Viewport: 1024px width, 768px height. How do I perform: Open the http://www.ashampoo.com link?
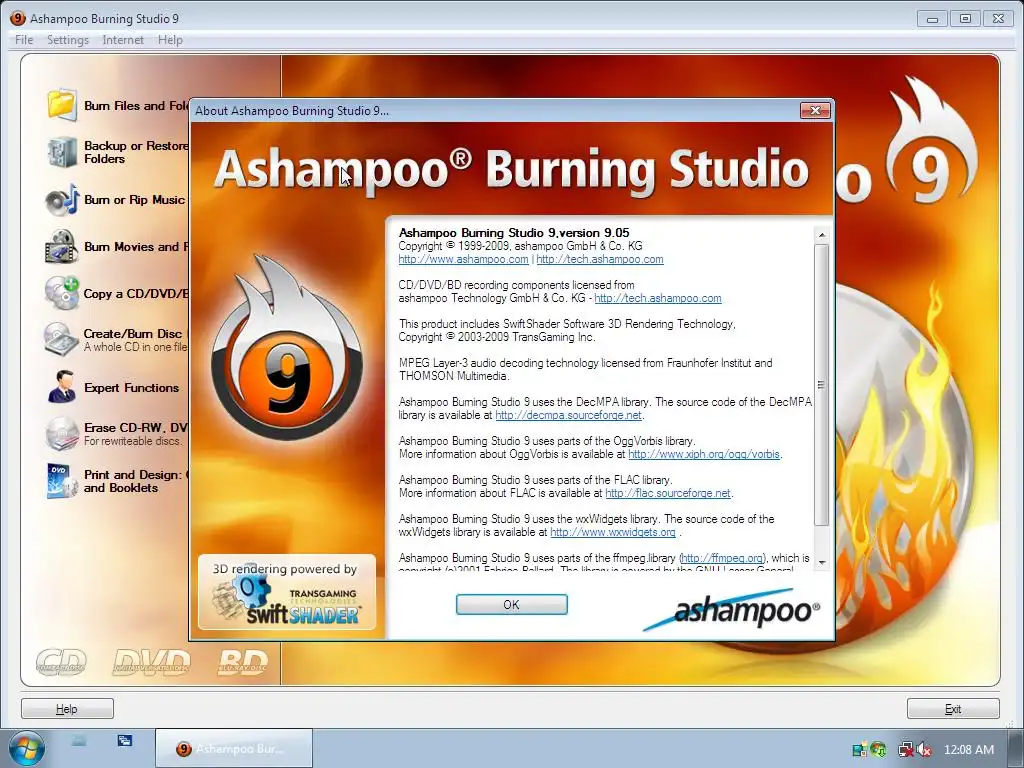coord(463,259)
